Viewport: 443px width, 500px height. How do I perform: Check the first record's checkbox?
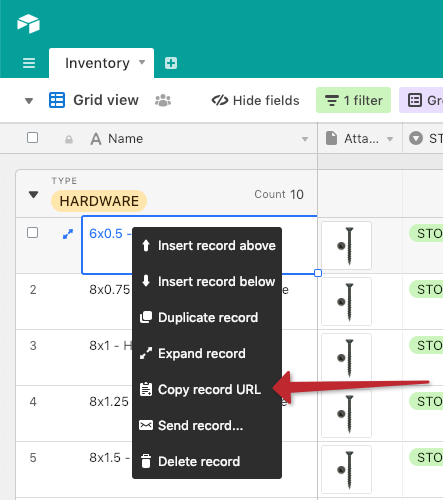32,232
